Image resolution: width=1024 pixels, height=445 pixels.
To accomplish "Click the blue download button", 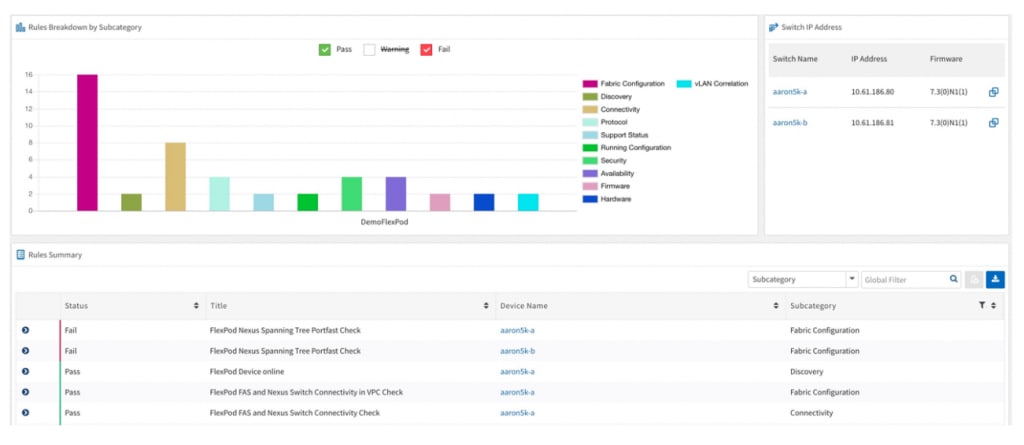I will coord(995,280).
